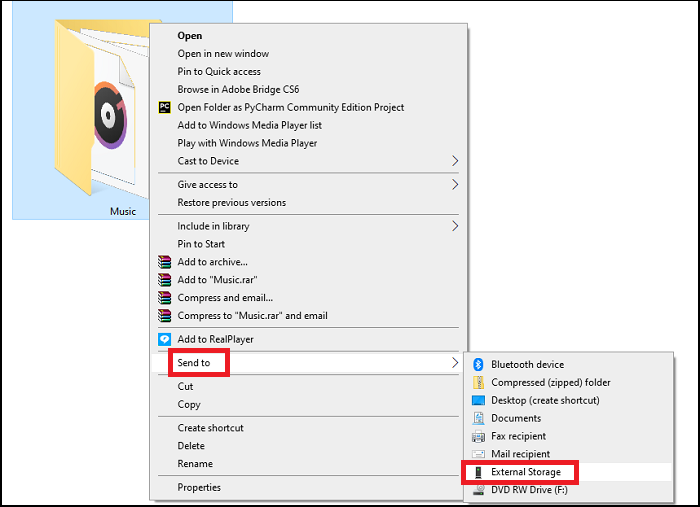Click the Compressed zipped folder icon
Image resolution: width=700 pixels, height=507 pixels.
point(478,382)
